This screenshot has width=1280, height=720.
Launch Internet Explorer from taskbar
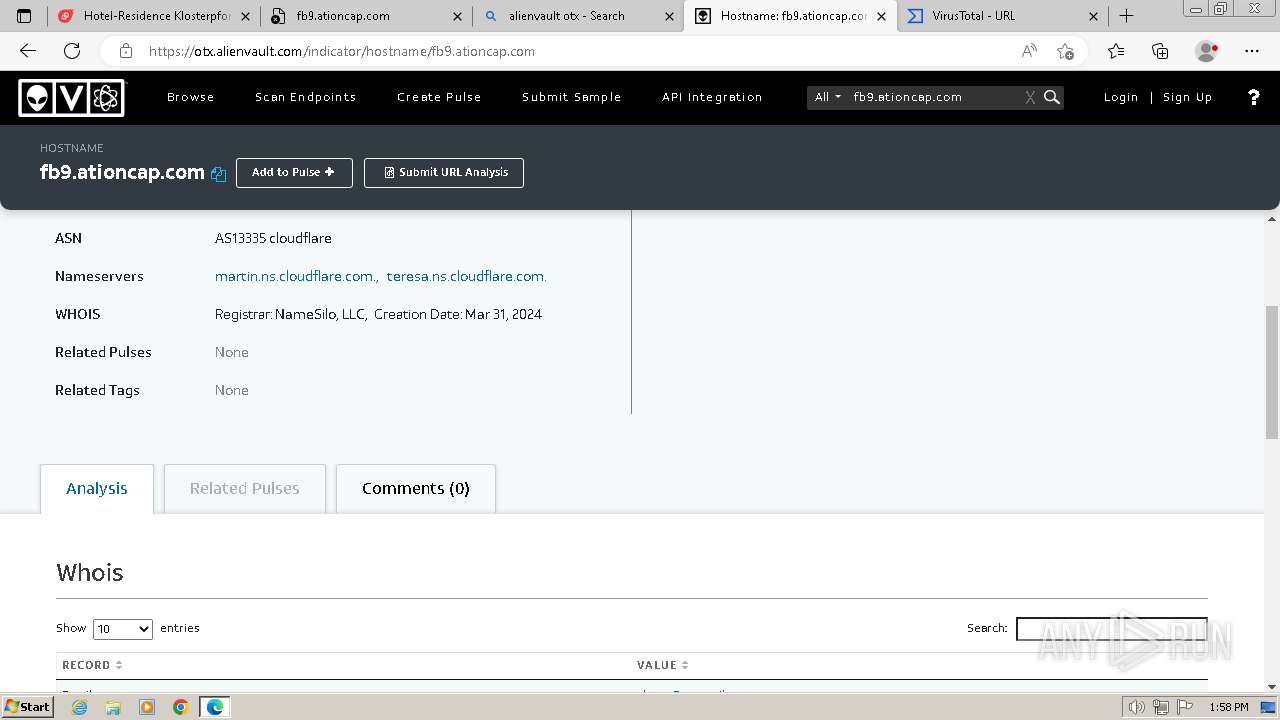point(80,707)
